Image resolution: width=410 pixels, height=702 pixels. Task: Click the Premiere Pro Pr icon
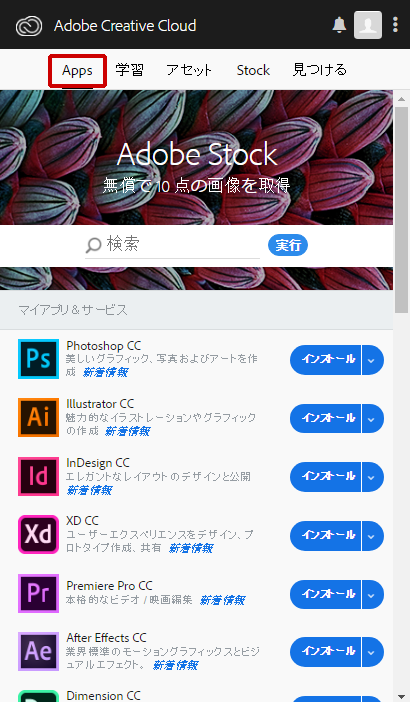point(38,593)
